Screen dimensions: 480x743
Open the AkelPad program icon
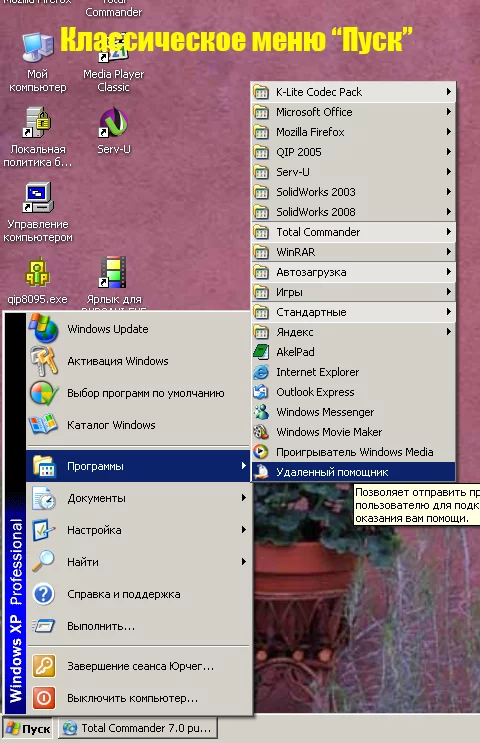261,352
